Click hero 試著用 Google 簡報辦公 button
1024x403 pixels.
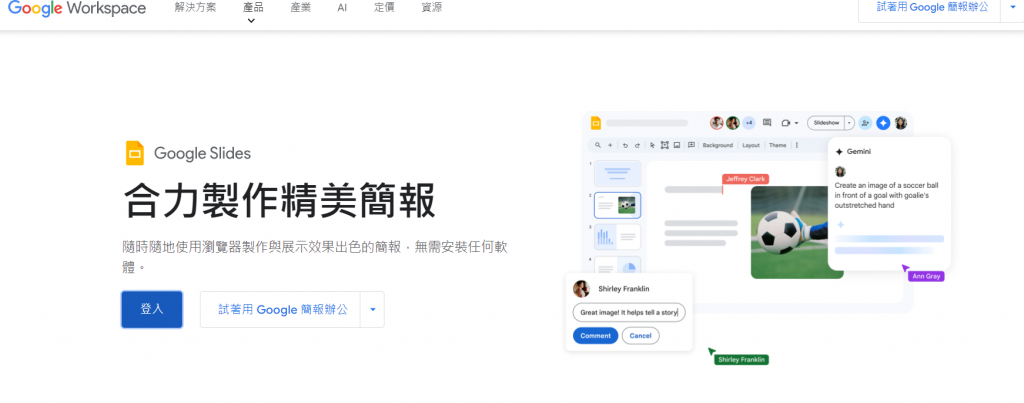[x=281, y=310]
